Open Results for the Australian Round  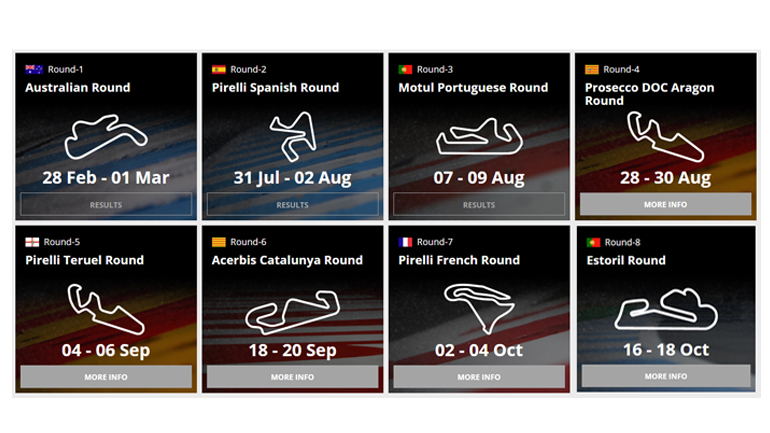coord(106,205)
